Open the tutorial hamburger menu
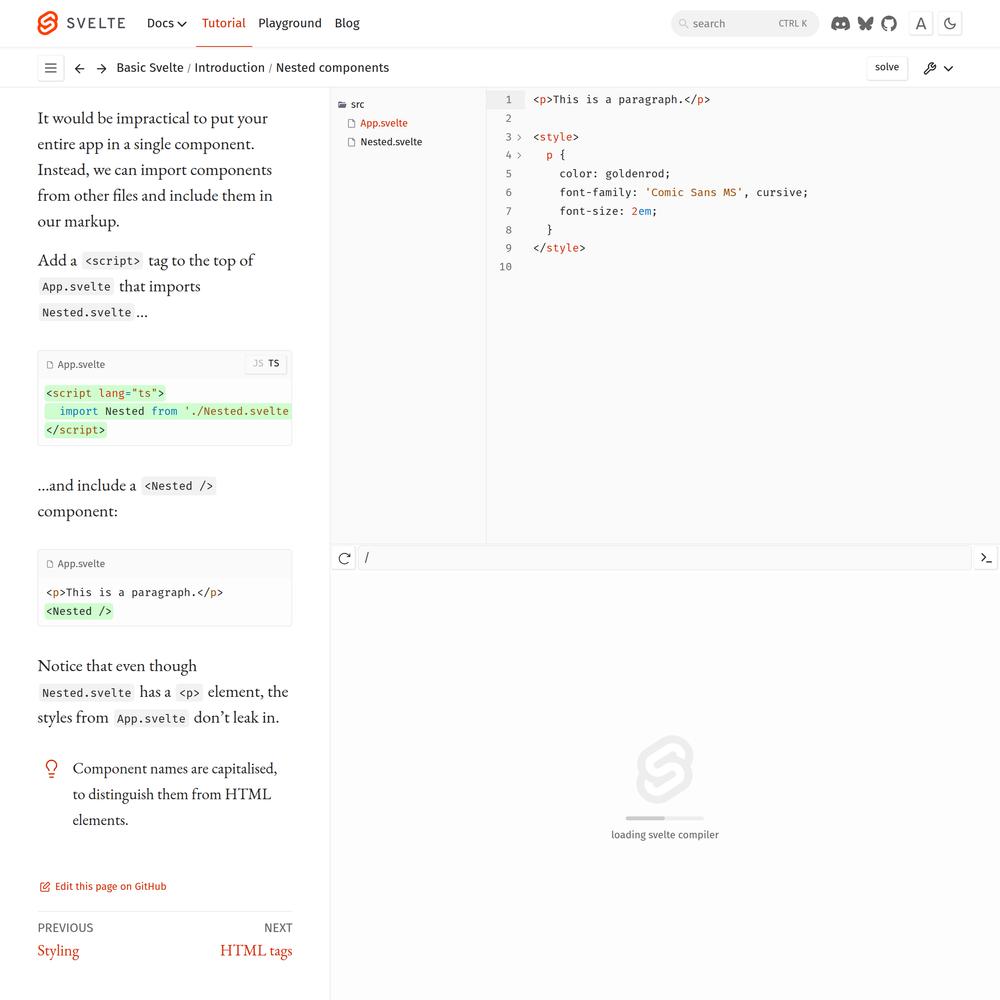The image size is (1000, 1000). pos(51,68)
